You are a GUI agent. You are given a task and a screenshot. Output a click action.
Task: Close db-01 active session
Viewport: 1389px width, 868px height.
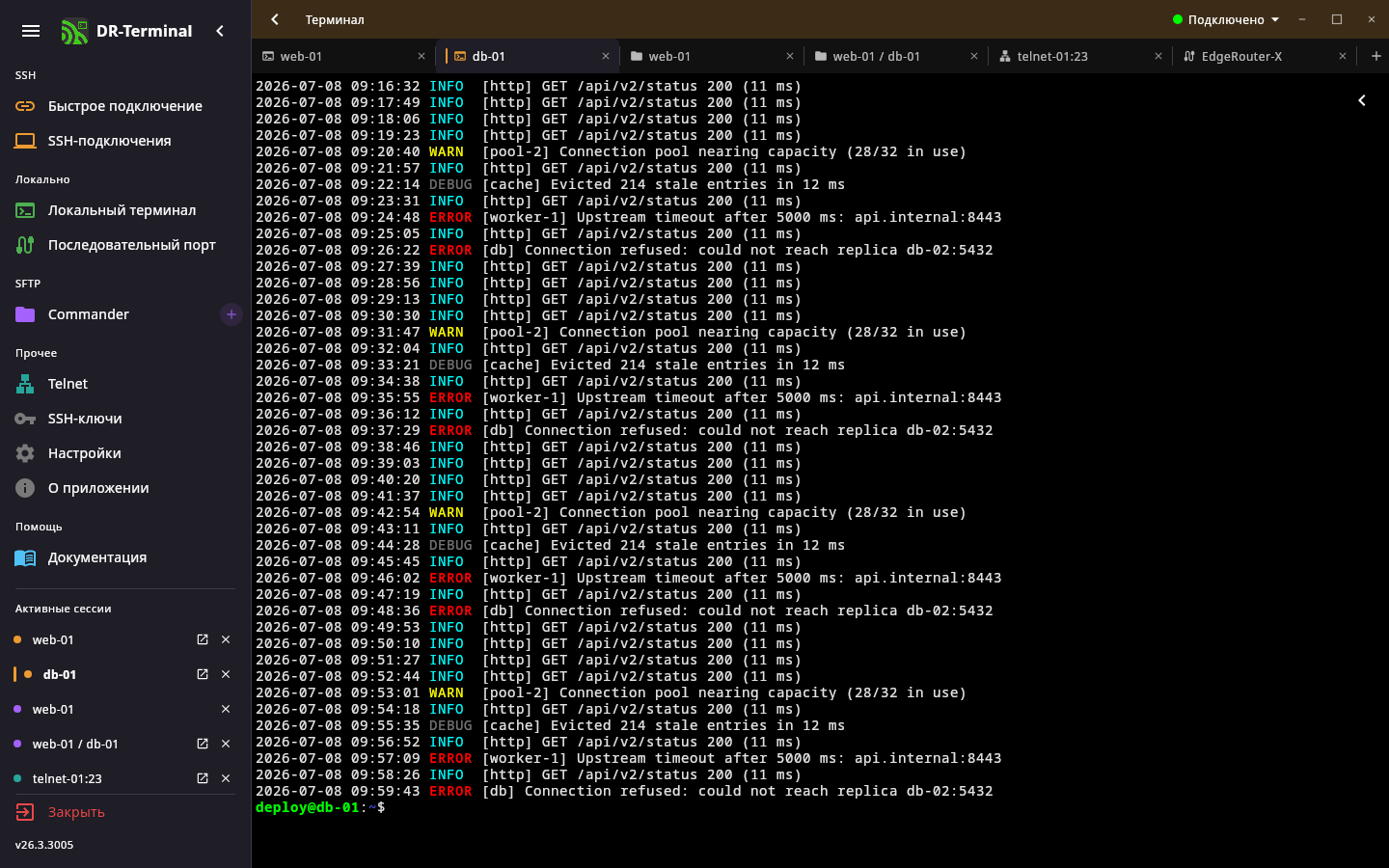[x=226, y=674]
